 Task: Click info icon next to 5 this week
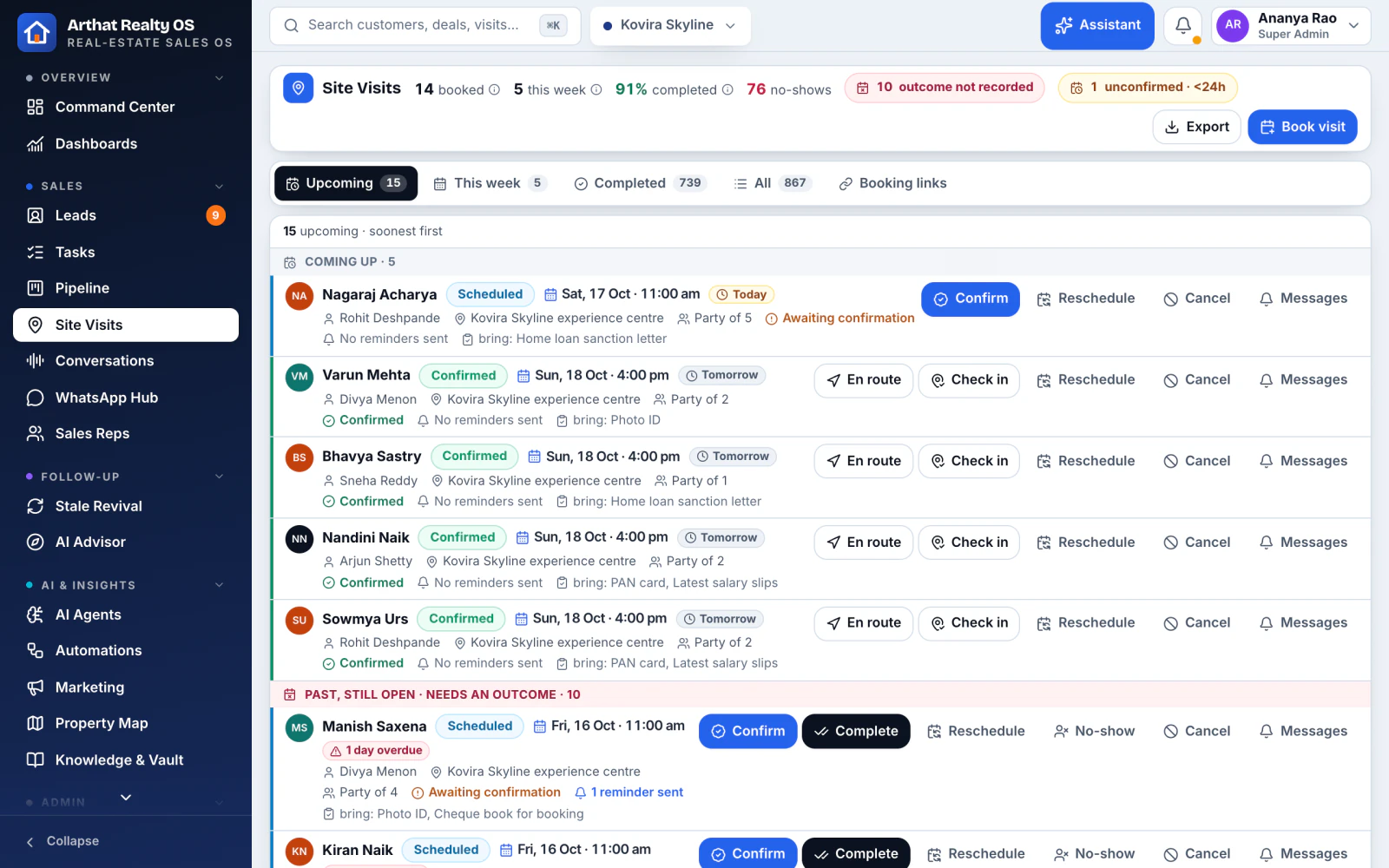(596, 89)
